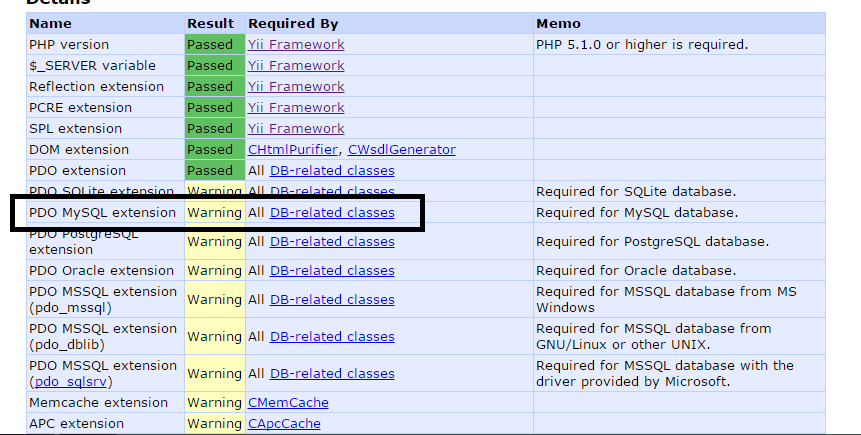Viewport: 861px width, 435px height.
Task: Select the Reflection extension name cell
Action: 105,86
